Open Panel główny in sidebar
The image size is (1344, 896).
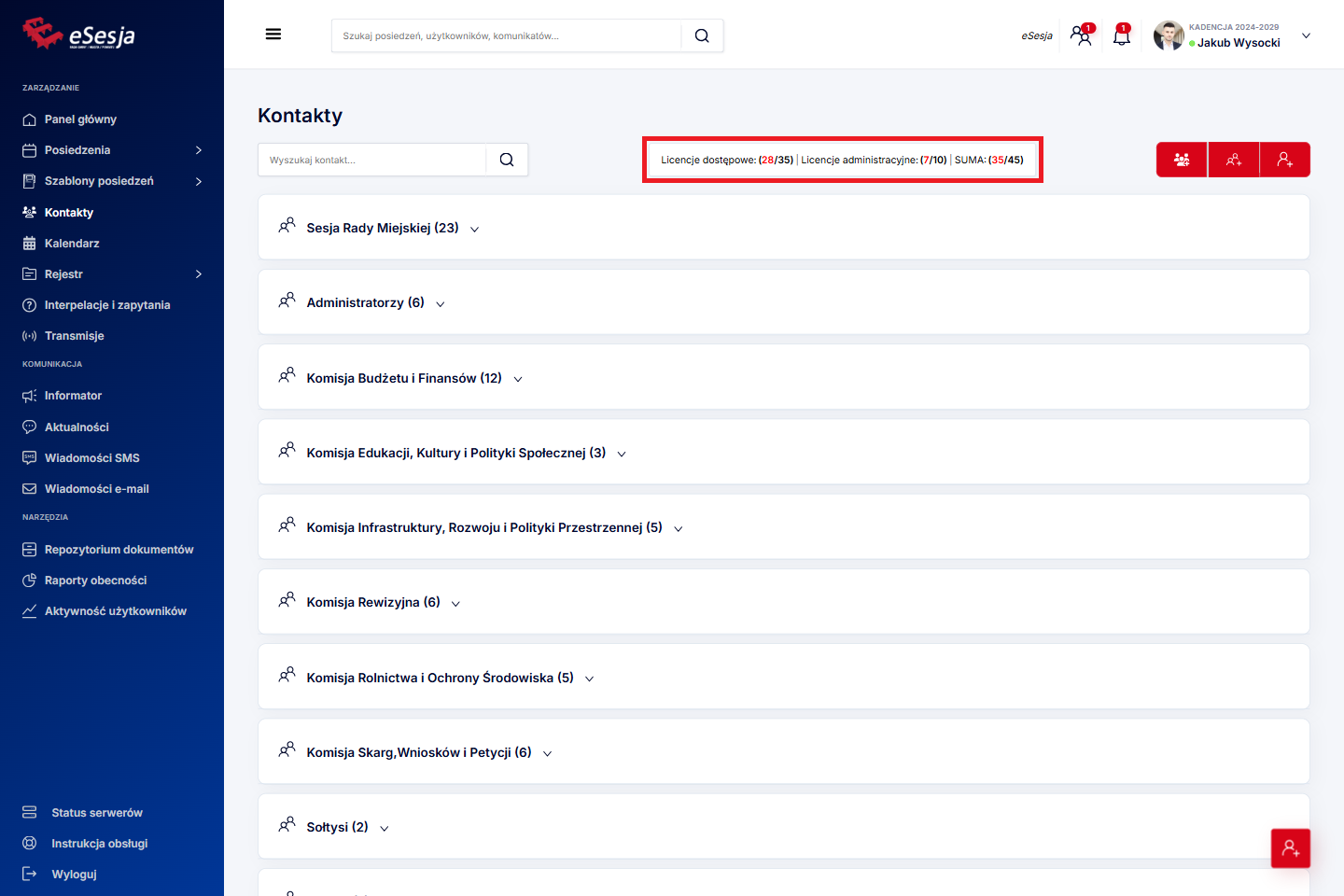tap(80, 119)
